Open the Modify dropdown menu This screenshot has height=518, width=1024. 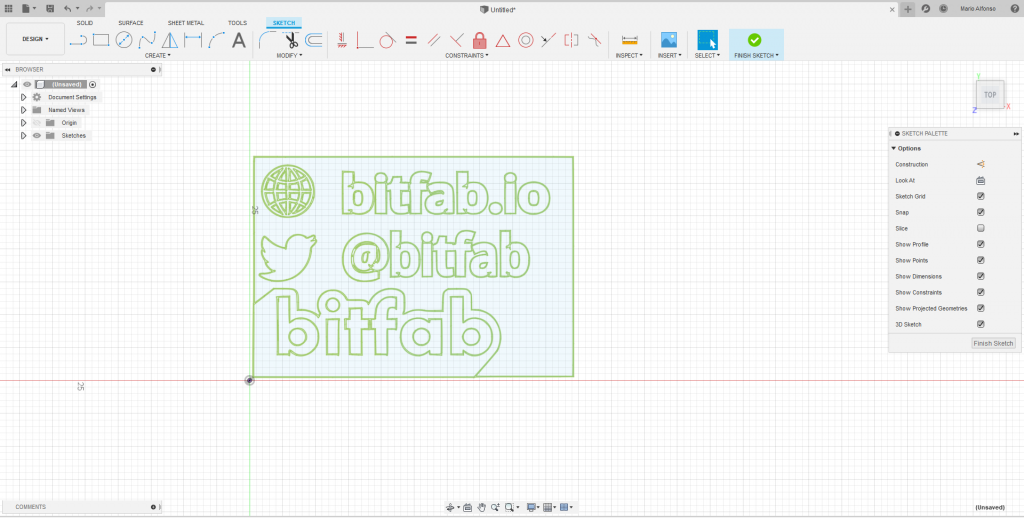point(289,56)
